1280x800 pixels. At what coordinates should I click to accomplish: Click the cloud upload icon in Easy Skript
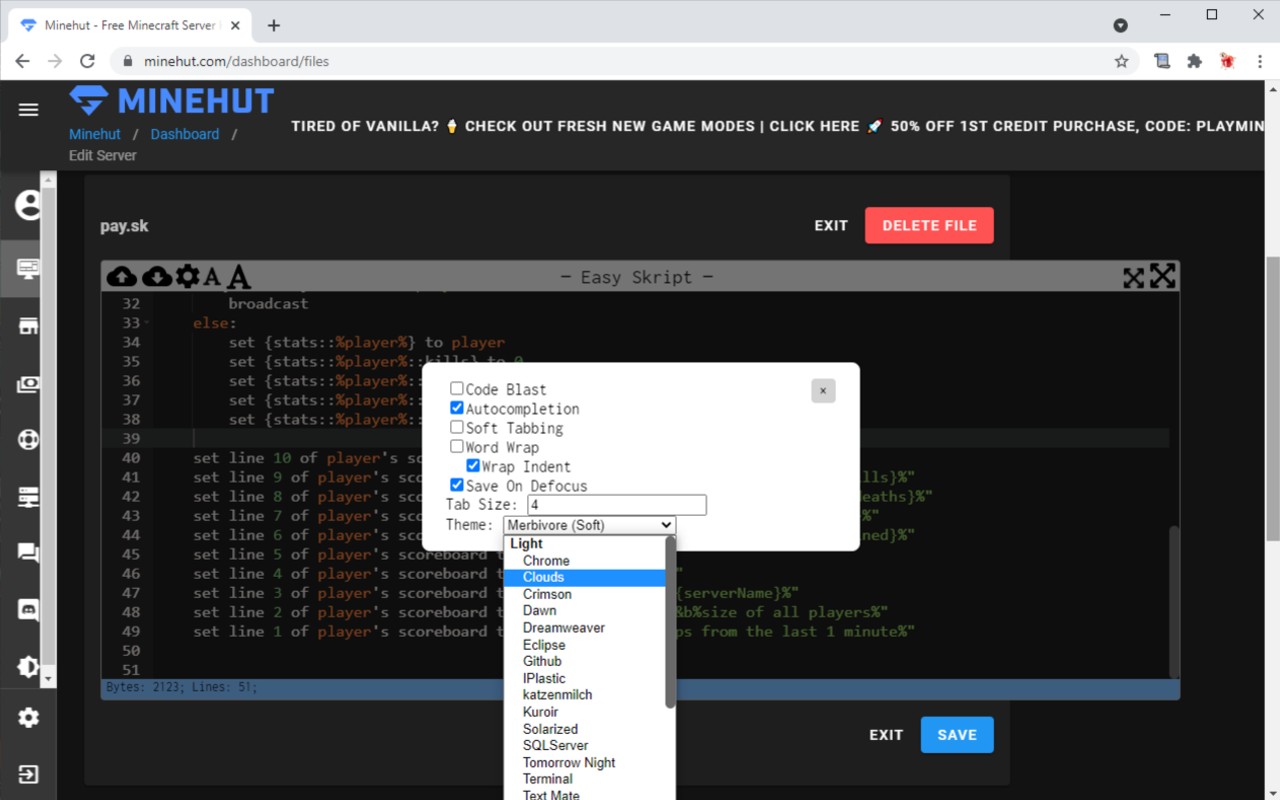[122, 277]
